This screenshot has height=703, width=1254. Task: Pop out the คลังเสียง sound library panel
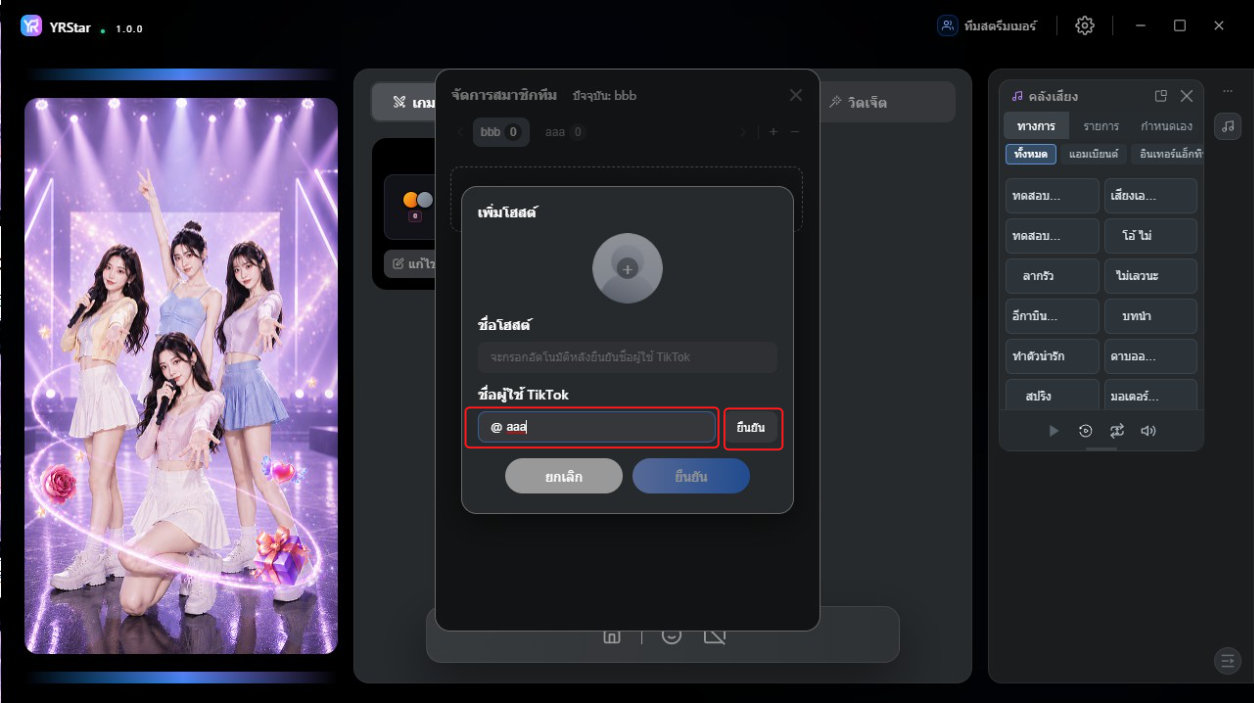click(1161, 96)
